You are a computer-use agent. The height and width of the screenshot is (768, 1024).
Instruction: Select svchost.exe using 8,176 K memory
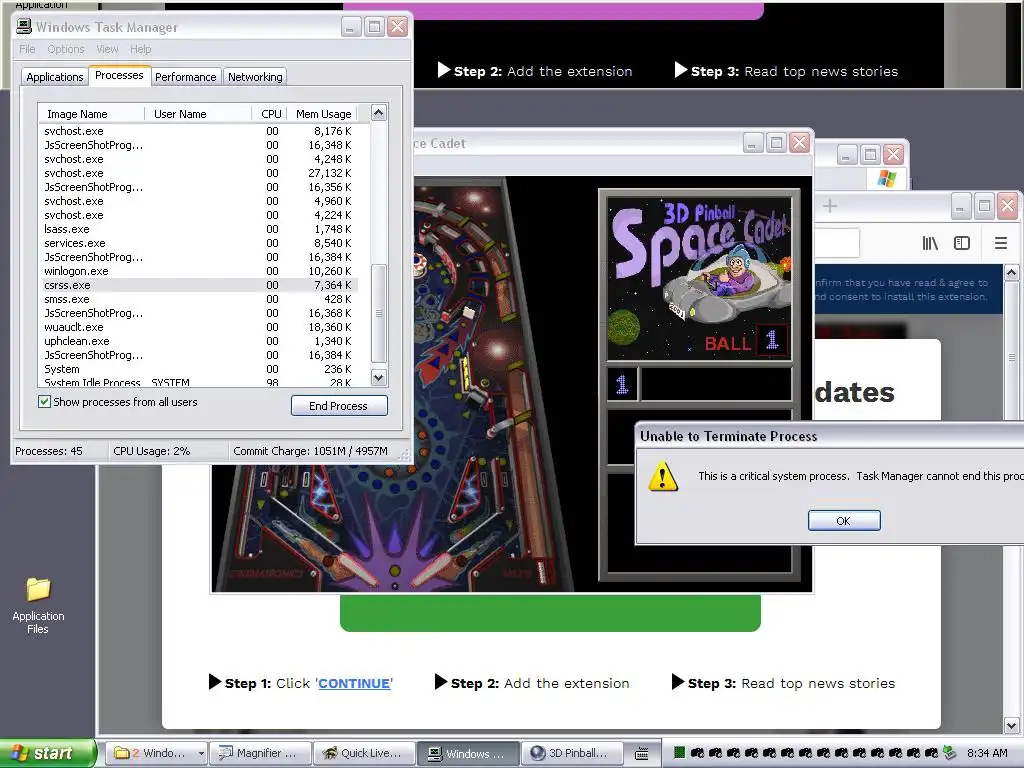pyautogui.click(x=199, y=131)
